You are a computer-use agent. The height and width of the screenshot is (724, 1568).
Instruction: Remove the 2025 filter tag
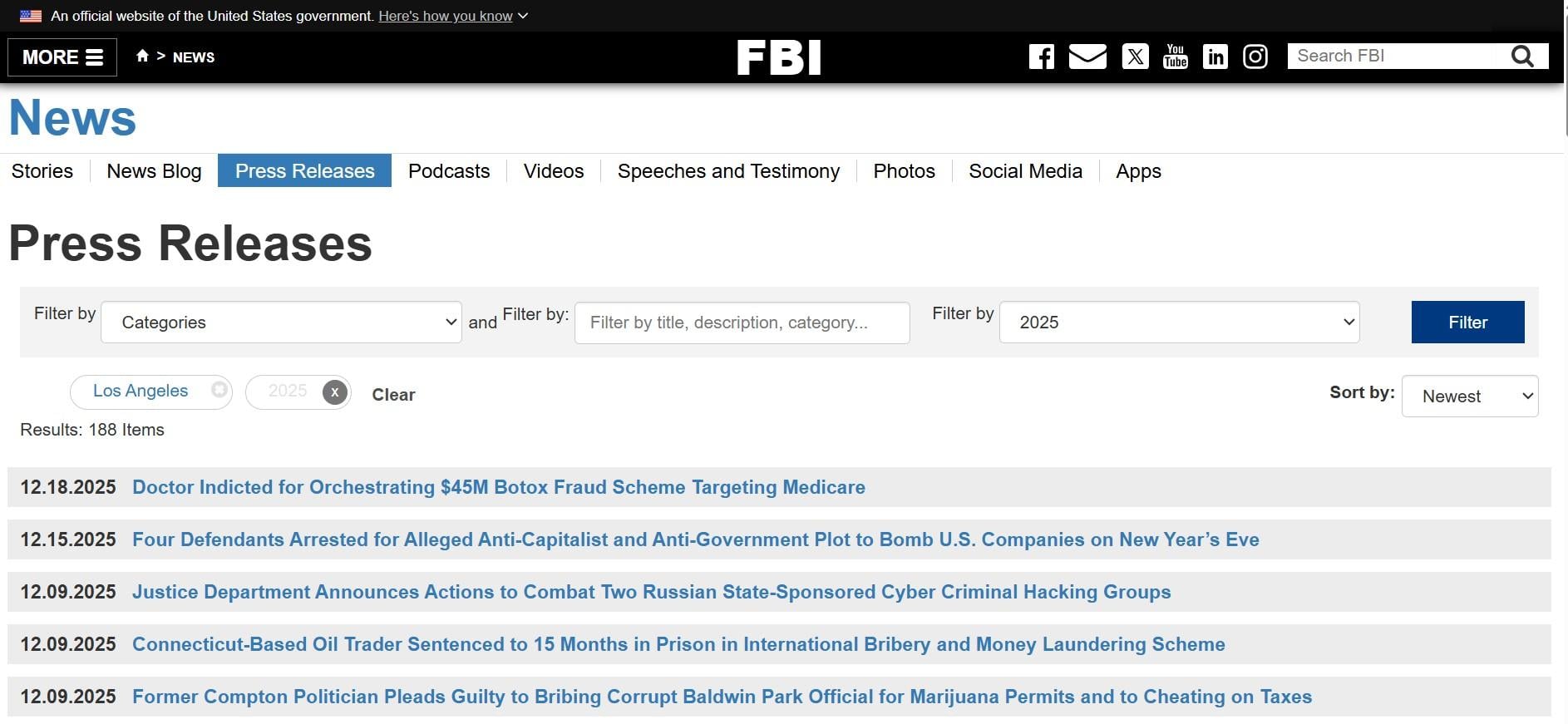pyautogui.click(x=335, y=392)
